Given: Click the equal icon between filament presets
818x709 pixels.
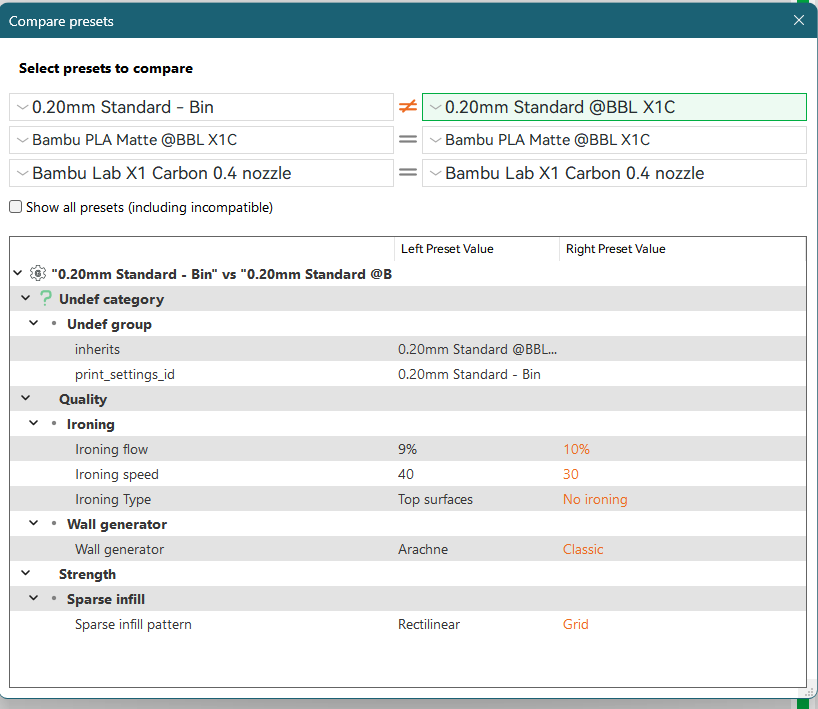Looking at the screenshot, I should [407, 140].
